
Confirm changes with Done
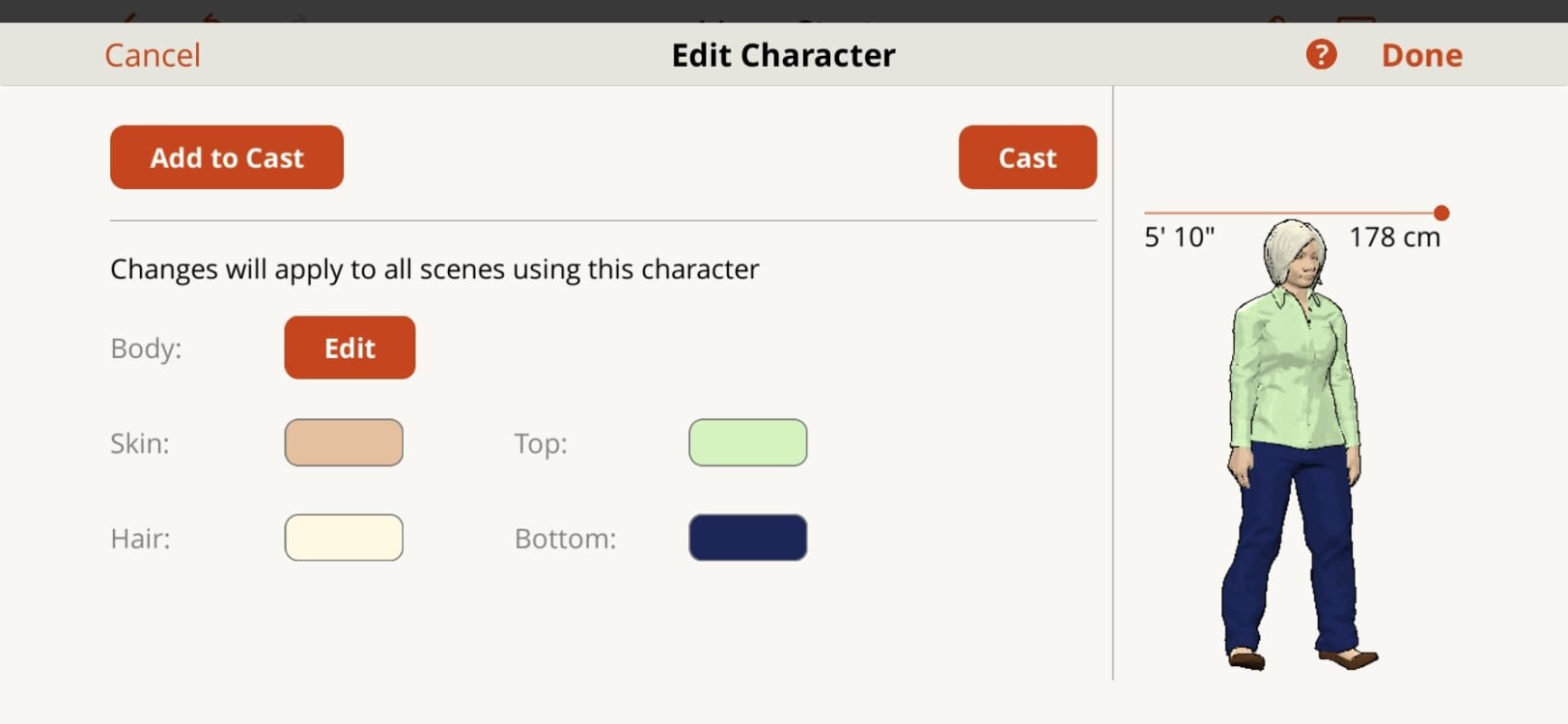click(x=1421, y=54)
